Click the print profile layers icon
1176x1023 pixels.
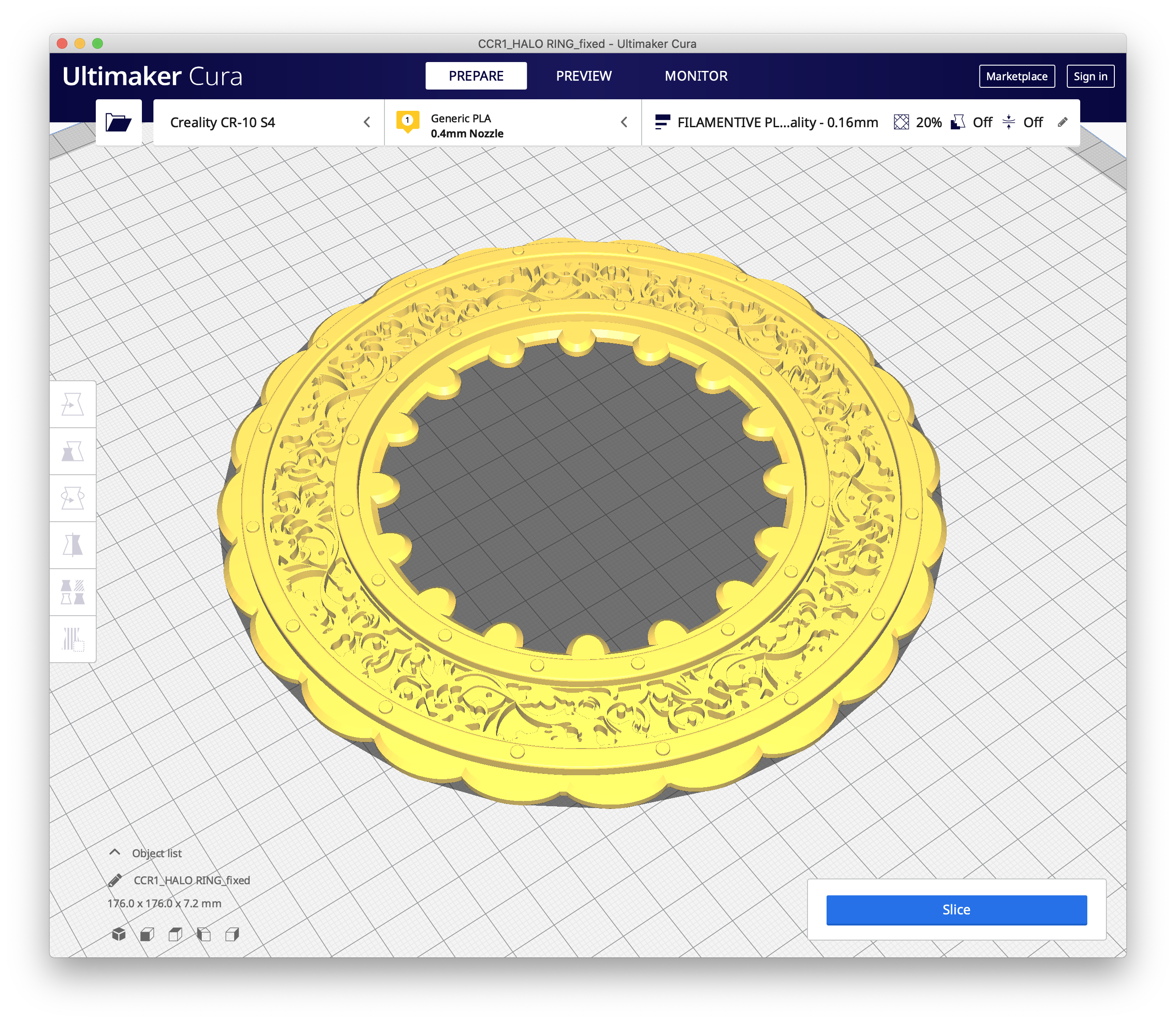pyautogui.click(x=662, y=122)
